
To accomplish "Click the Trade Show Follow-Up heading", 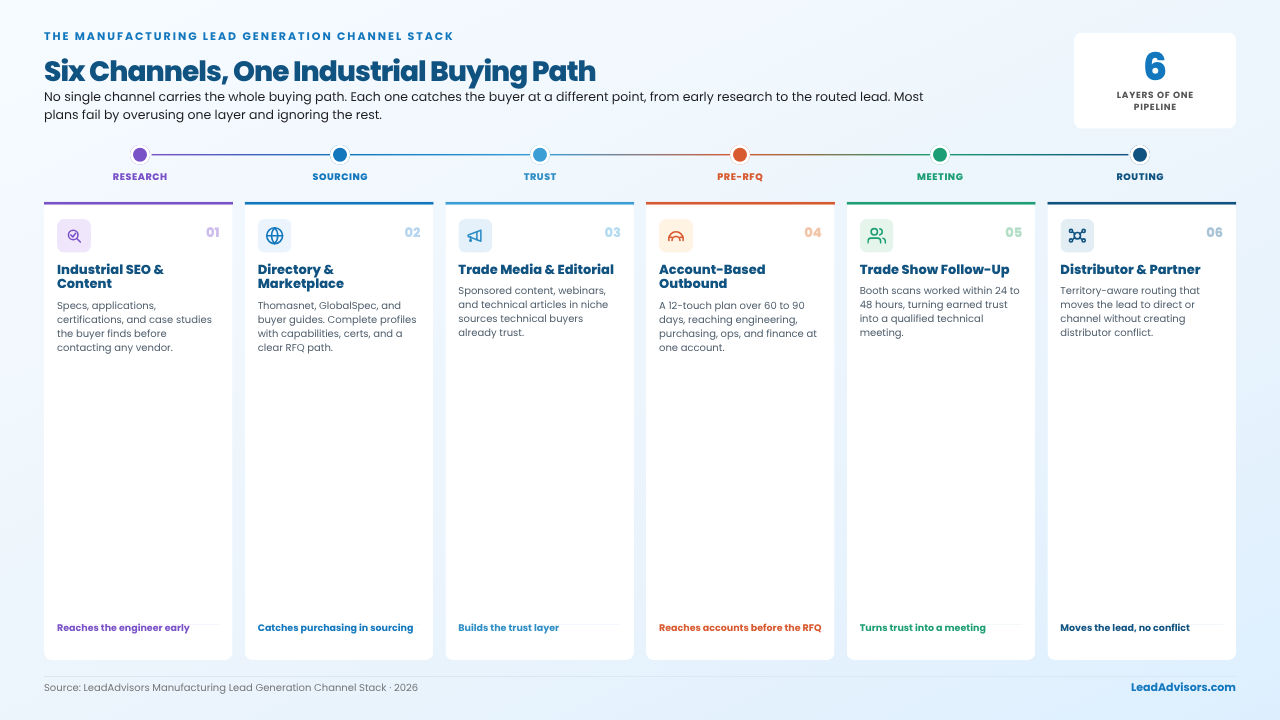I will [935, 269].
